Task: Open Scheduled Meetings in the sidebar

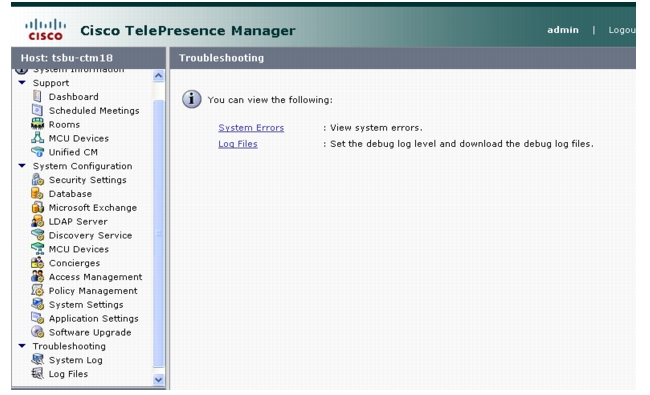Action: (94, 111)
